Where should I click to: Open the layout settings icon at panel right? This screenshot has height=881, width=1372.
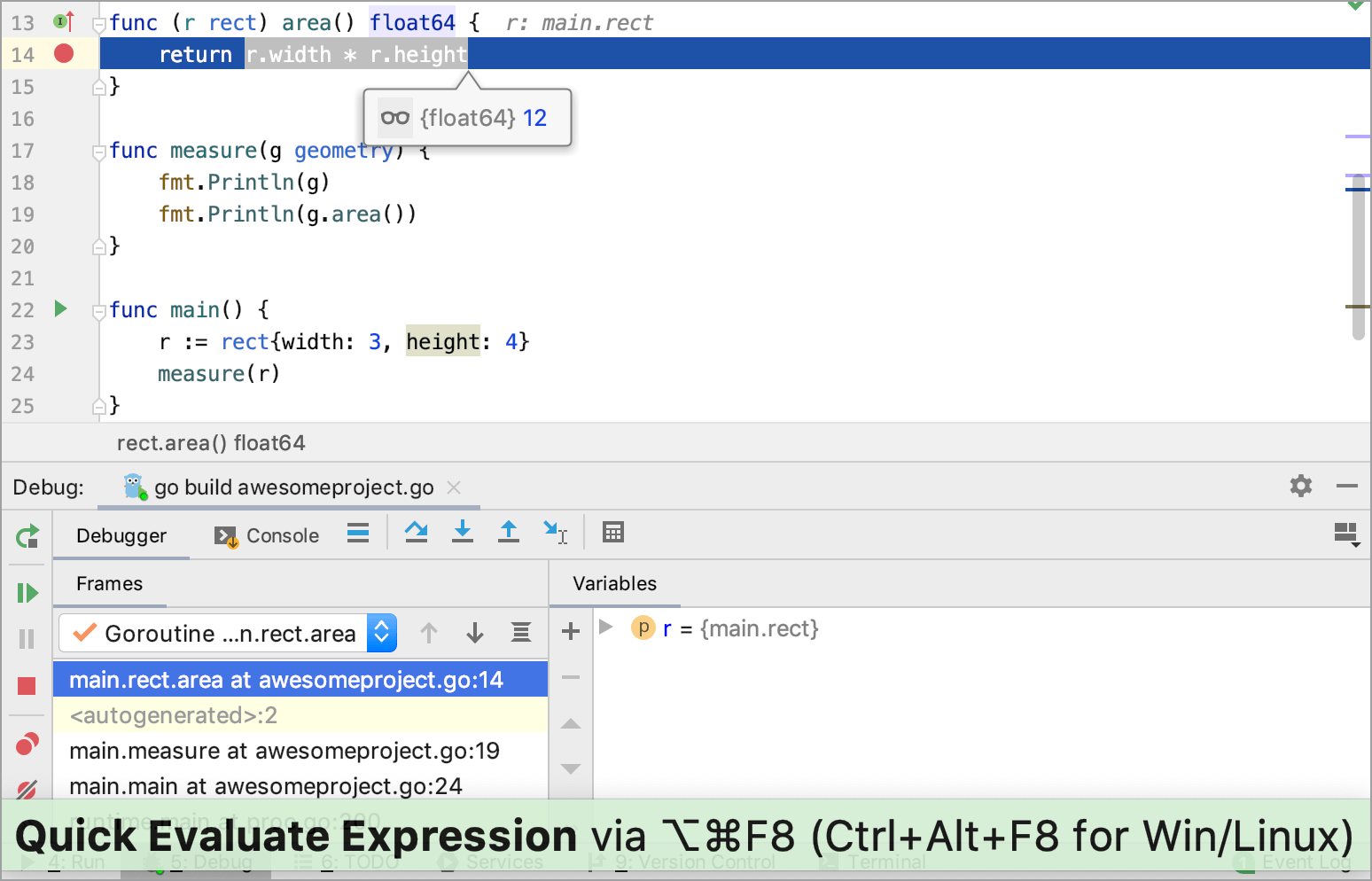click(1347, 534)
